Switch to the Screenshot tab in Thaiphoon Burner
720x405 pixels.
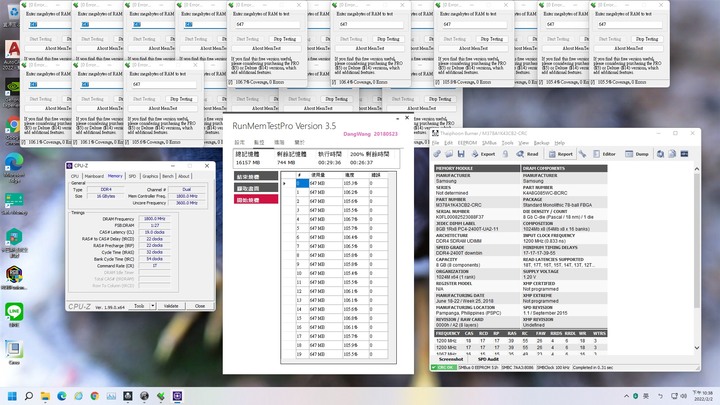(x=451, y=359)
